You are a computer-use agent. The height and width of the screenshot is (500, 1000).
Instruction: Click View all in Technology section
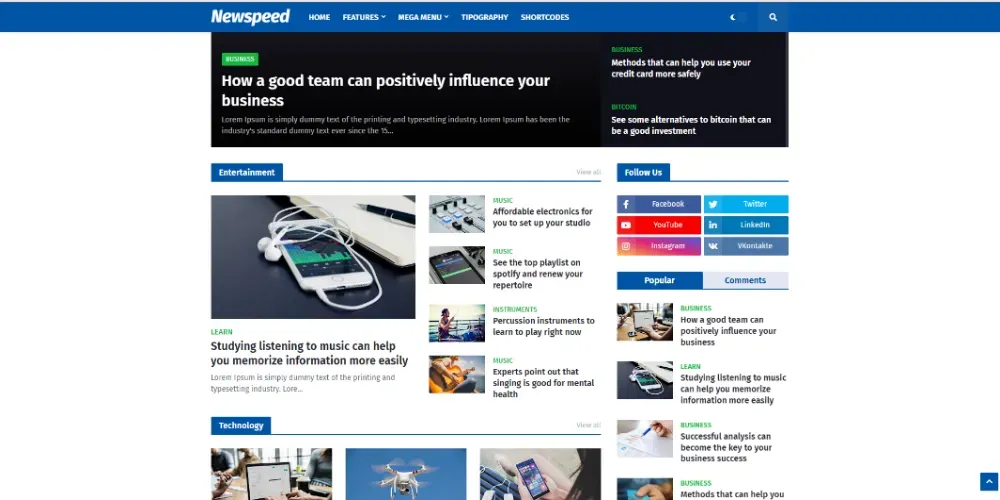(x=589, y=425)
